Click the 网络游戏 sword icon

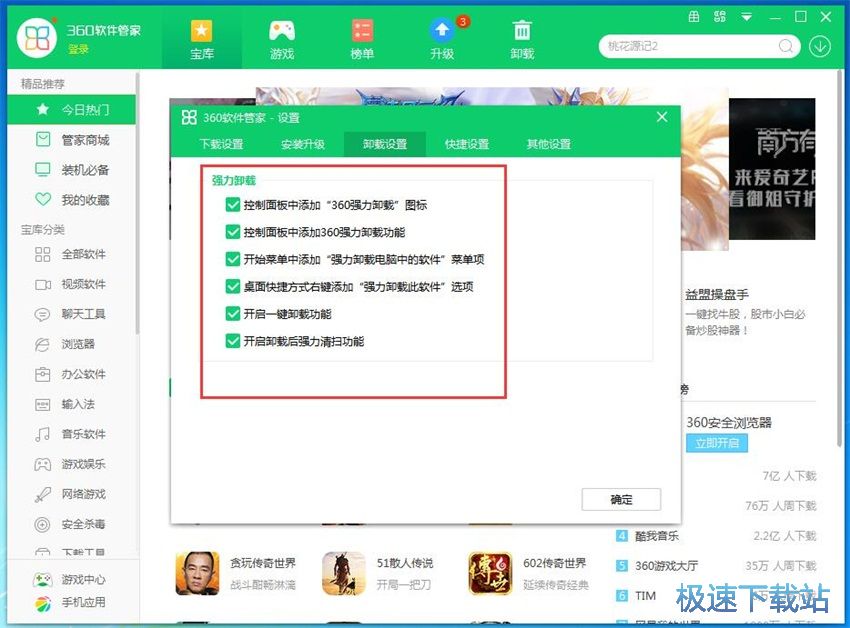(x=42, y=494)
